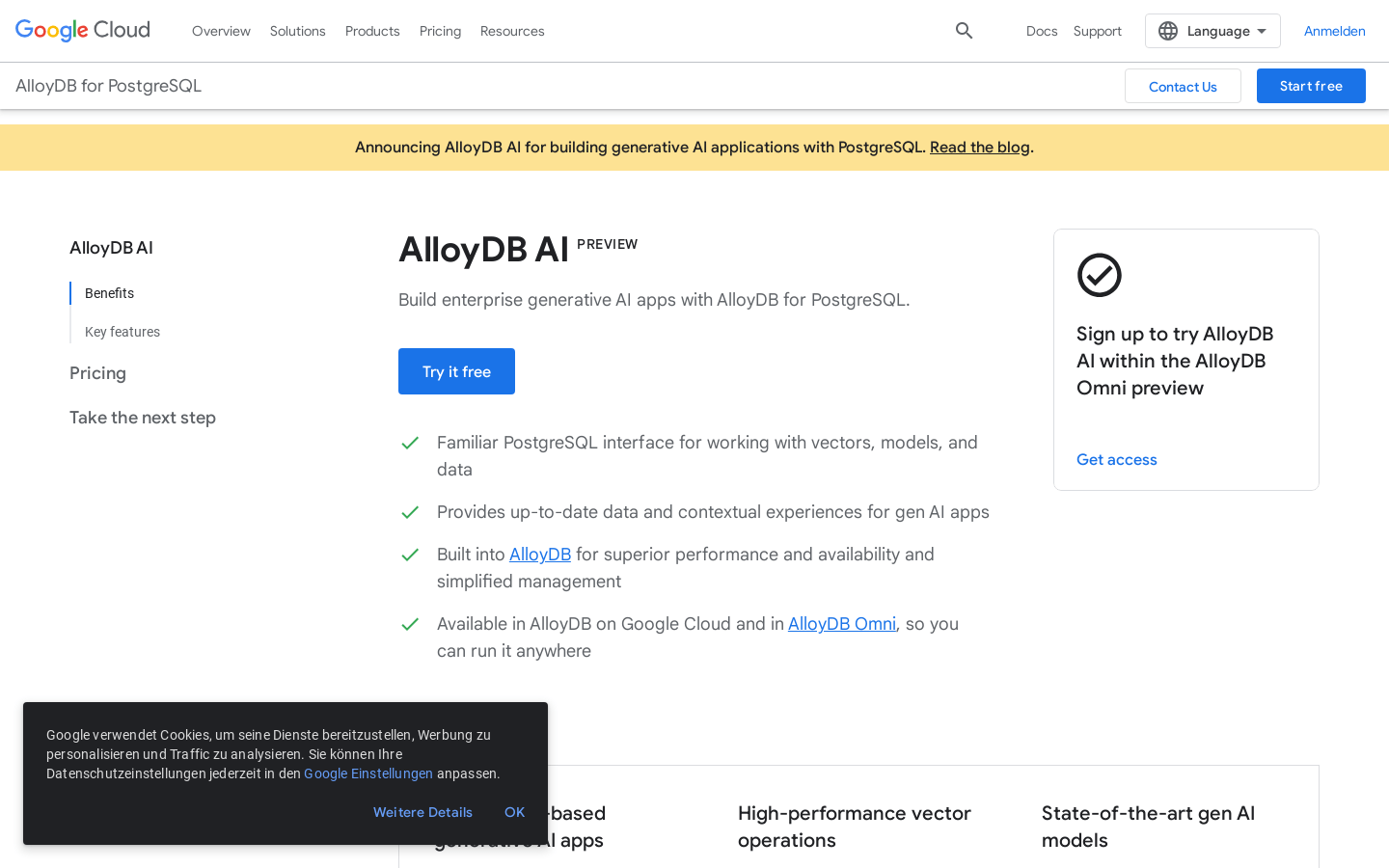The image size is (1389, 868).
Task: Open the Solutions menu
Action: [x=297, y=31]
